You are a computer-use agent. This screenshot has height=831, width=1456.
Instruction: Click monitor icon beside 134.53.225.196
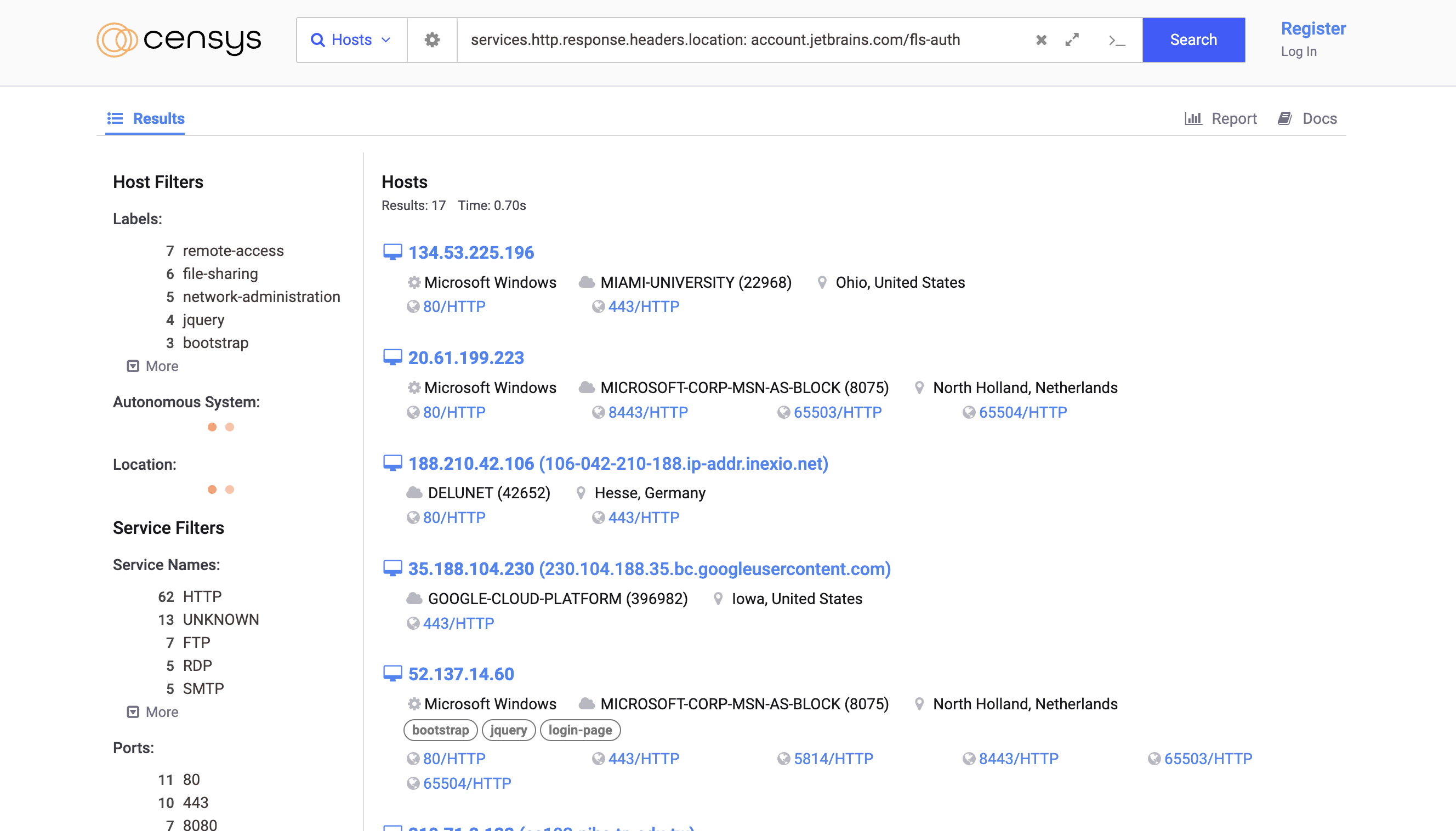tap(392, 252)
